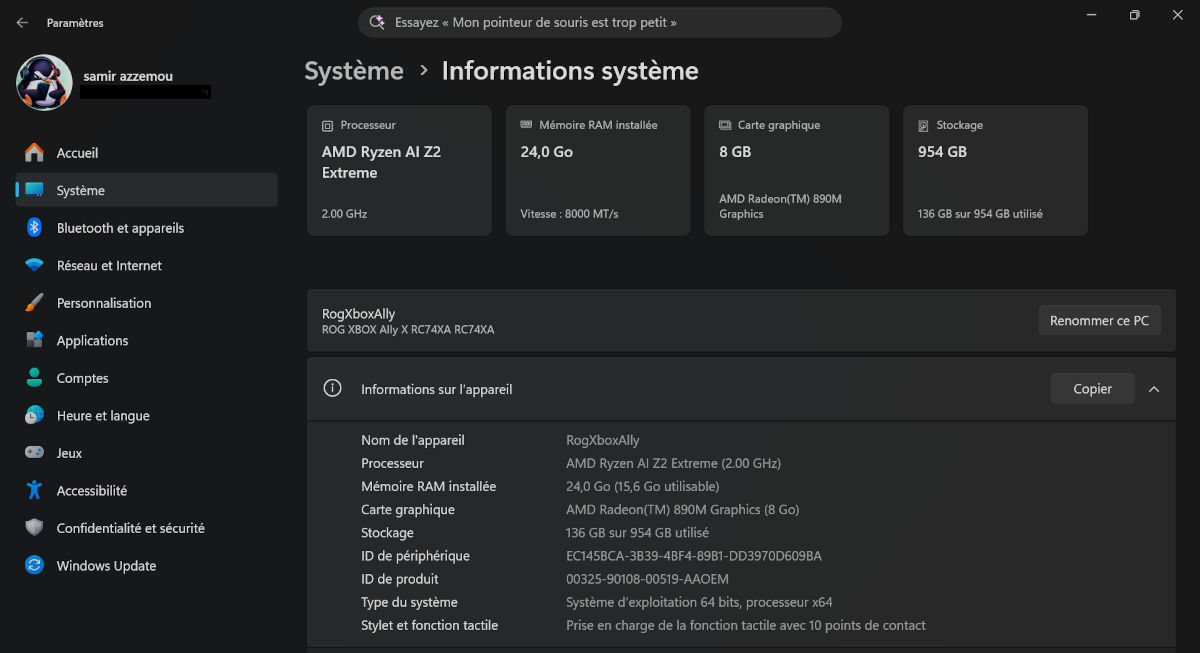
Task: Click the ID de périphérique label
Action: (x=415, y=556)
